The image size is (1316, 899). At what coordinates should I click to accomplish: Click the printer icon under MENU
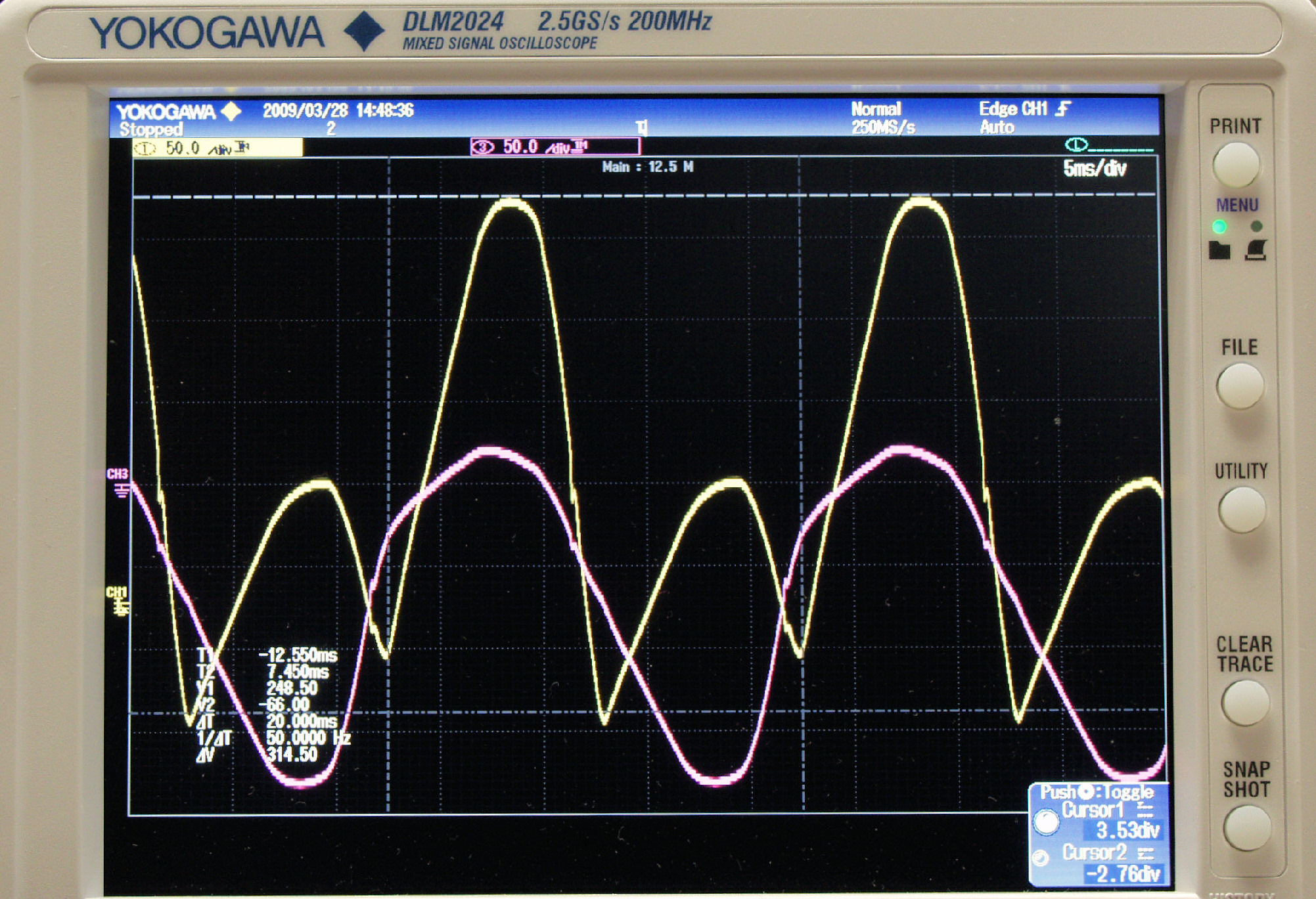click(1256, 250)
